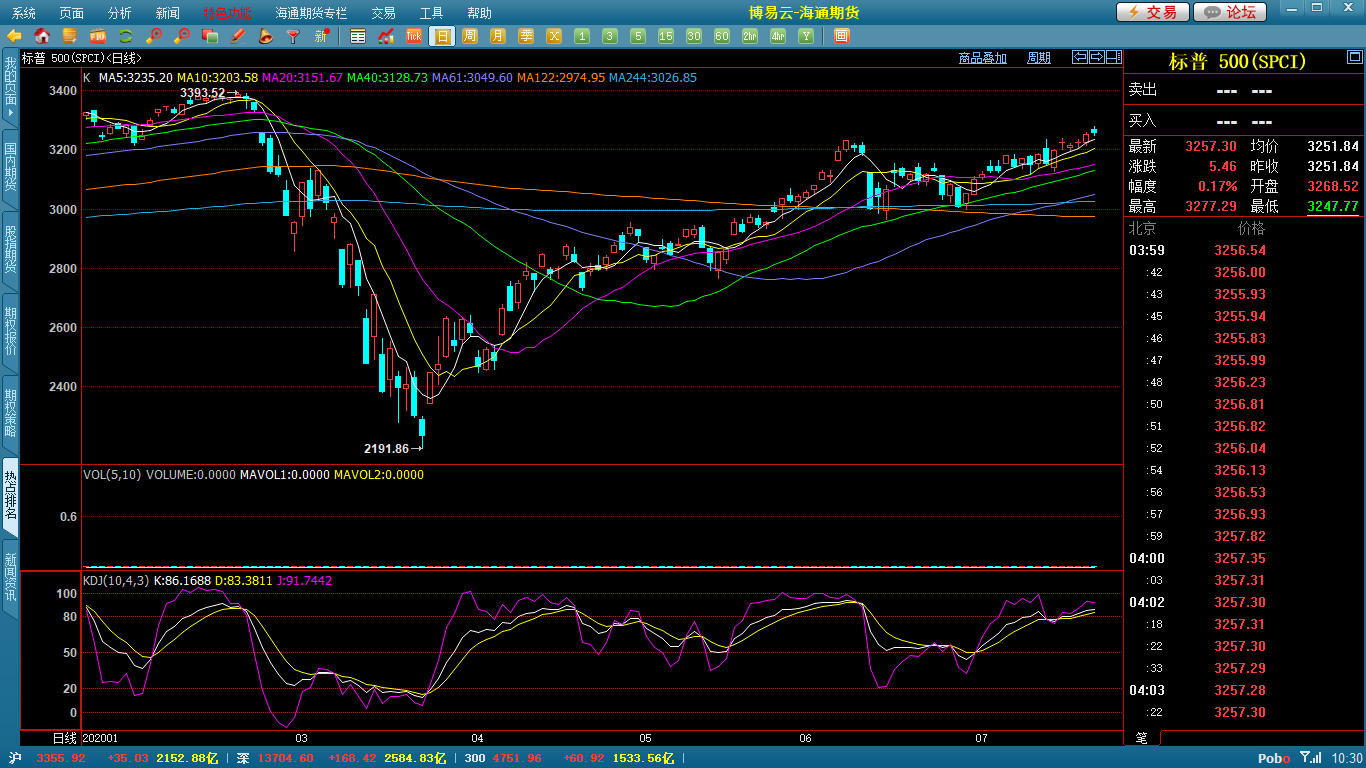
Task: Click the F10 info toolbar icon
Action: pyautogui.click(x=98, y=36)
